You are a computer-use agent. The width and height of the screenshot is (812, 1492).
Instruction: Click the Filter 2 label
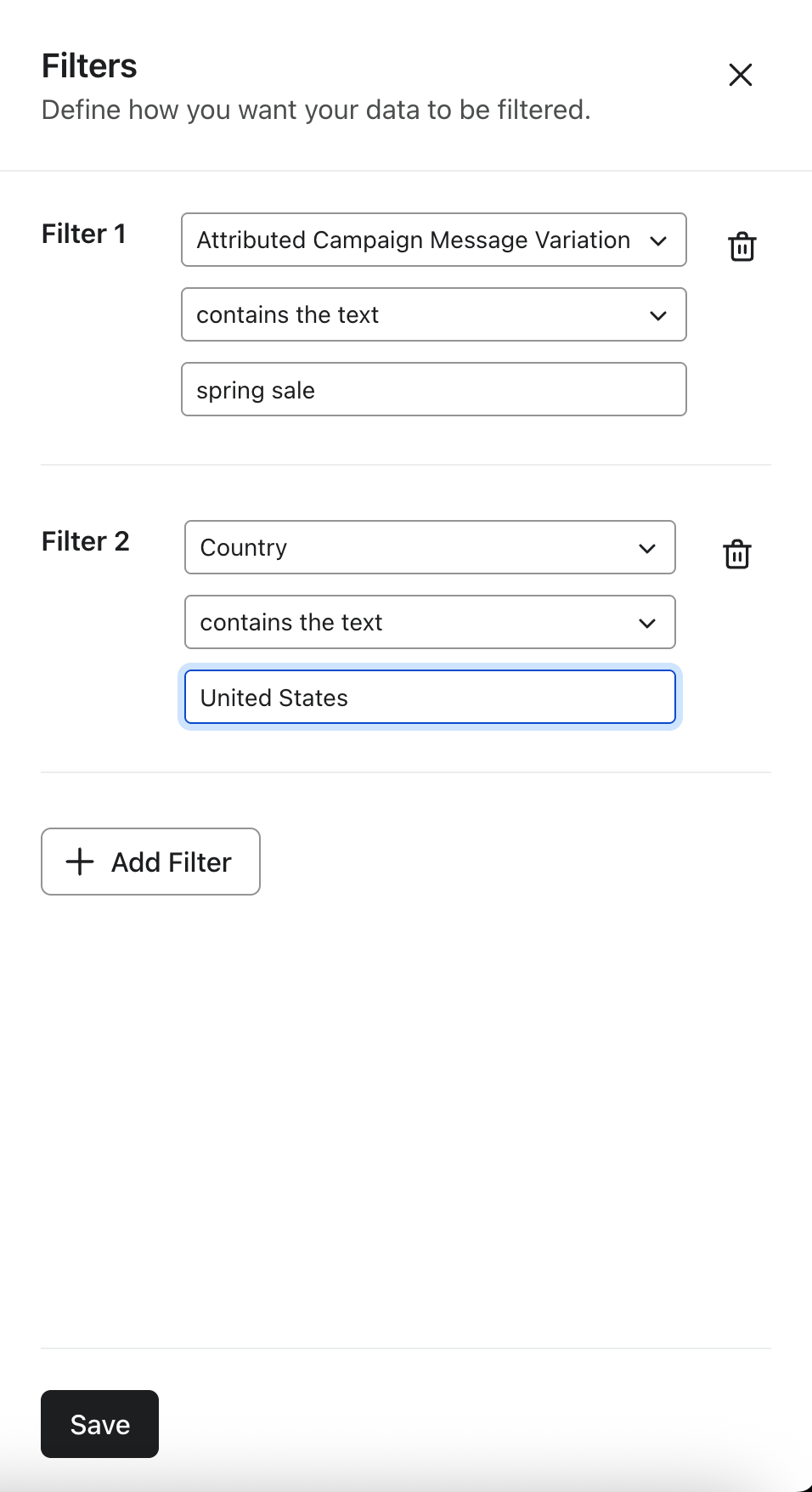point(85,541)
